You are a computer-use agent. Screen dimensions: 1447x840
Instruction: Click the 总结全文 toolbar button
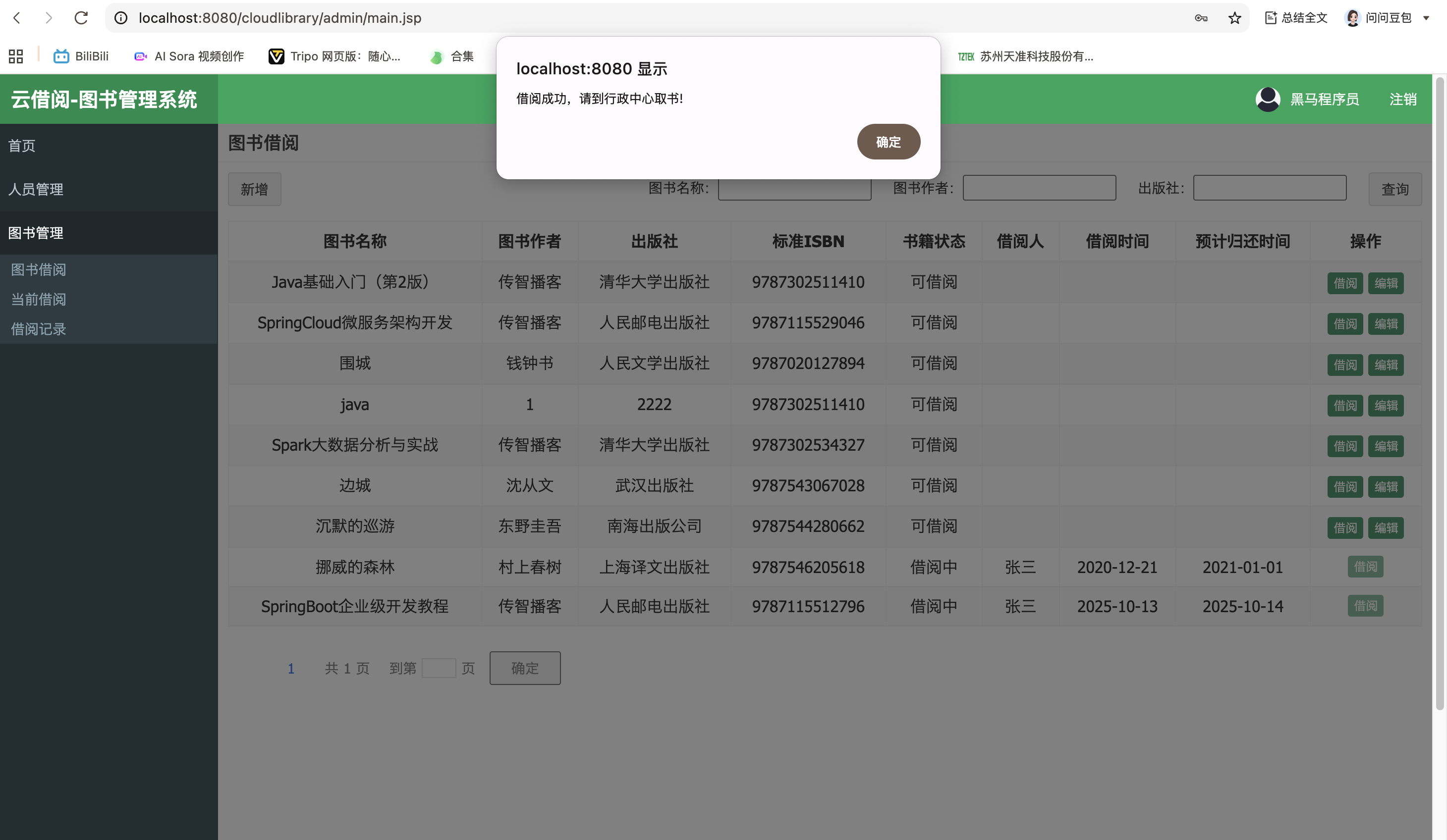coord(1296,18)
